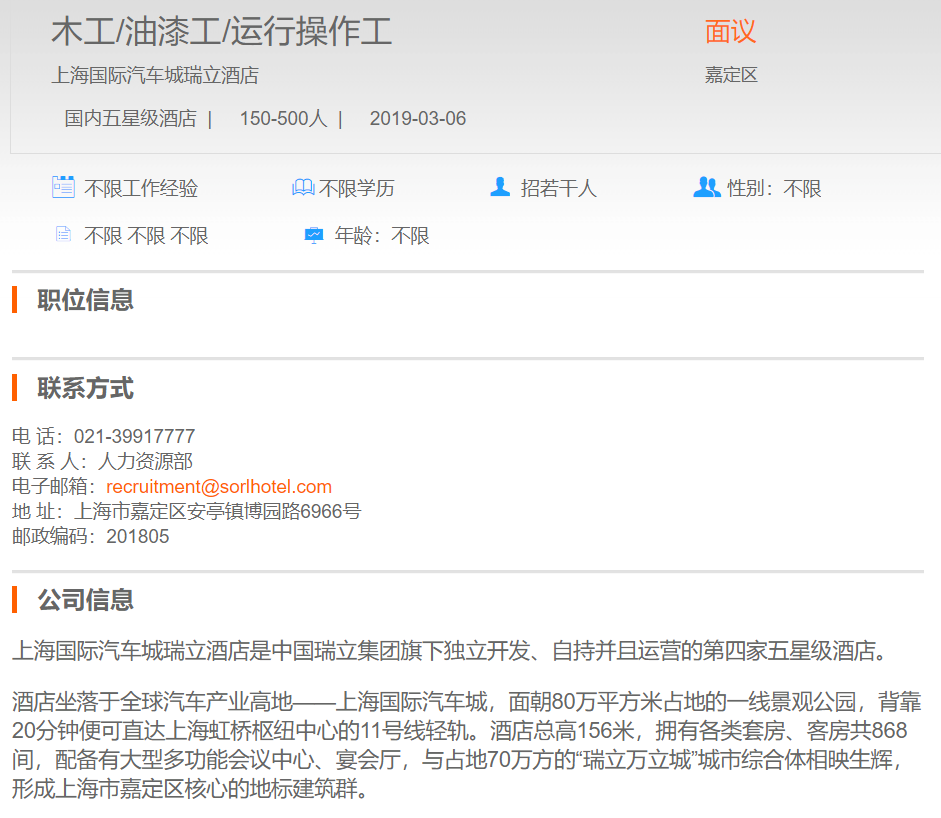Click the 公司信息 section heading

[85, 600]
